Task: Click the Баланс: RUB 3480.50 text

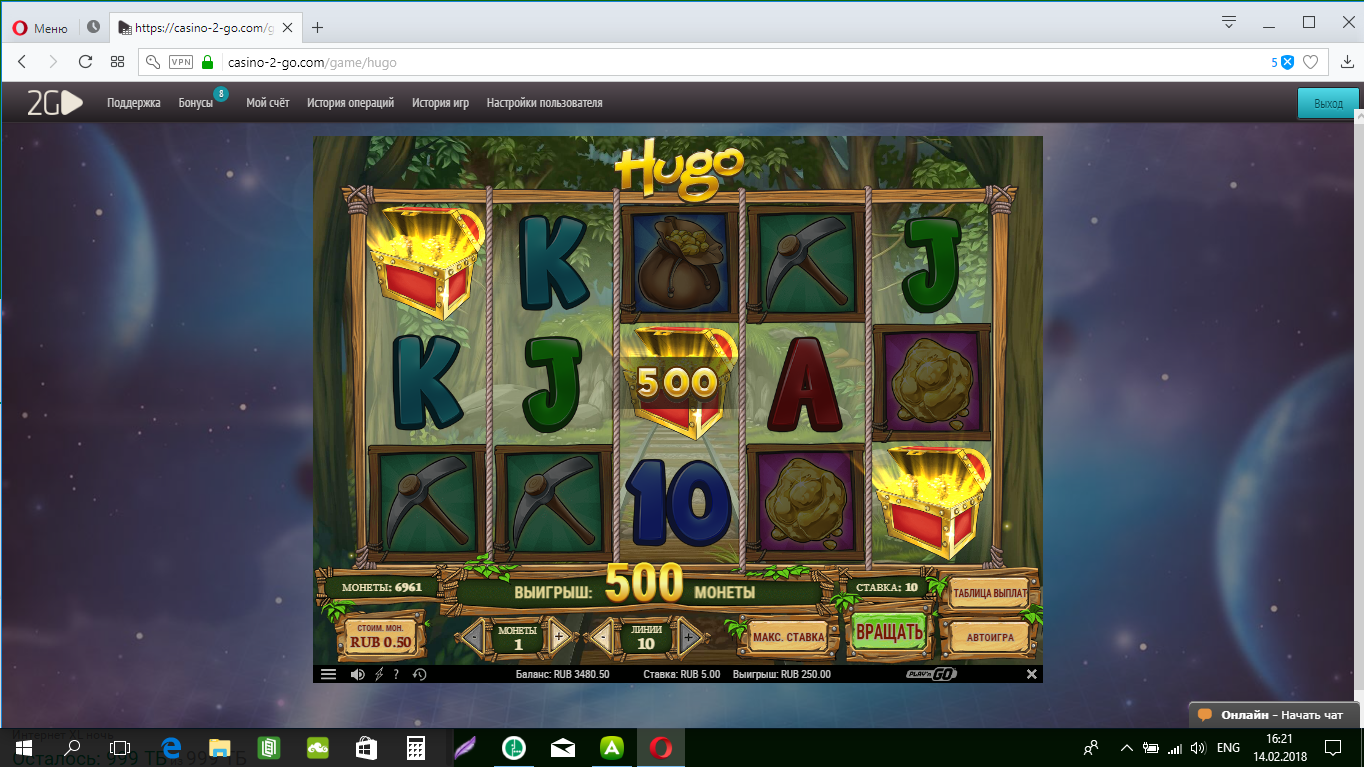Action: [562, 674]
